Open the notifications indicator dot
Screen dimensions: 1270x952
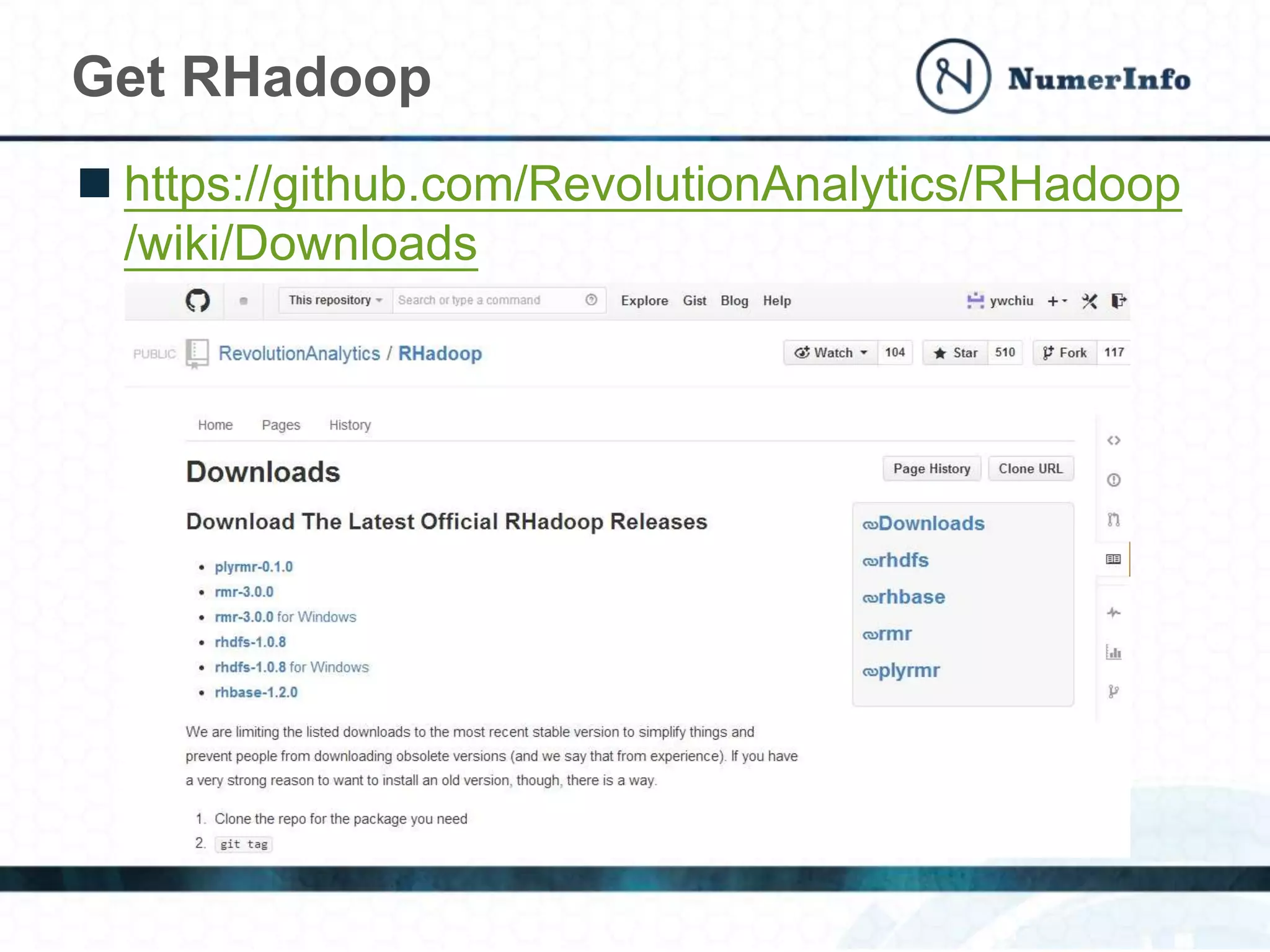point(244,301)
